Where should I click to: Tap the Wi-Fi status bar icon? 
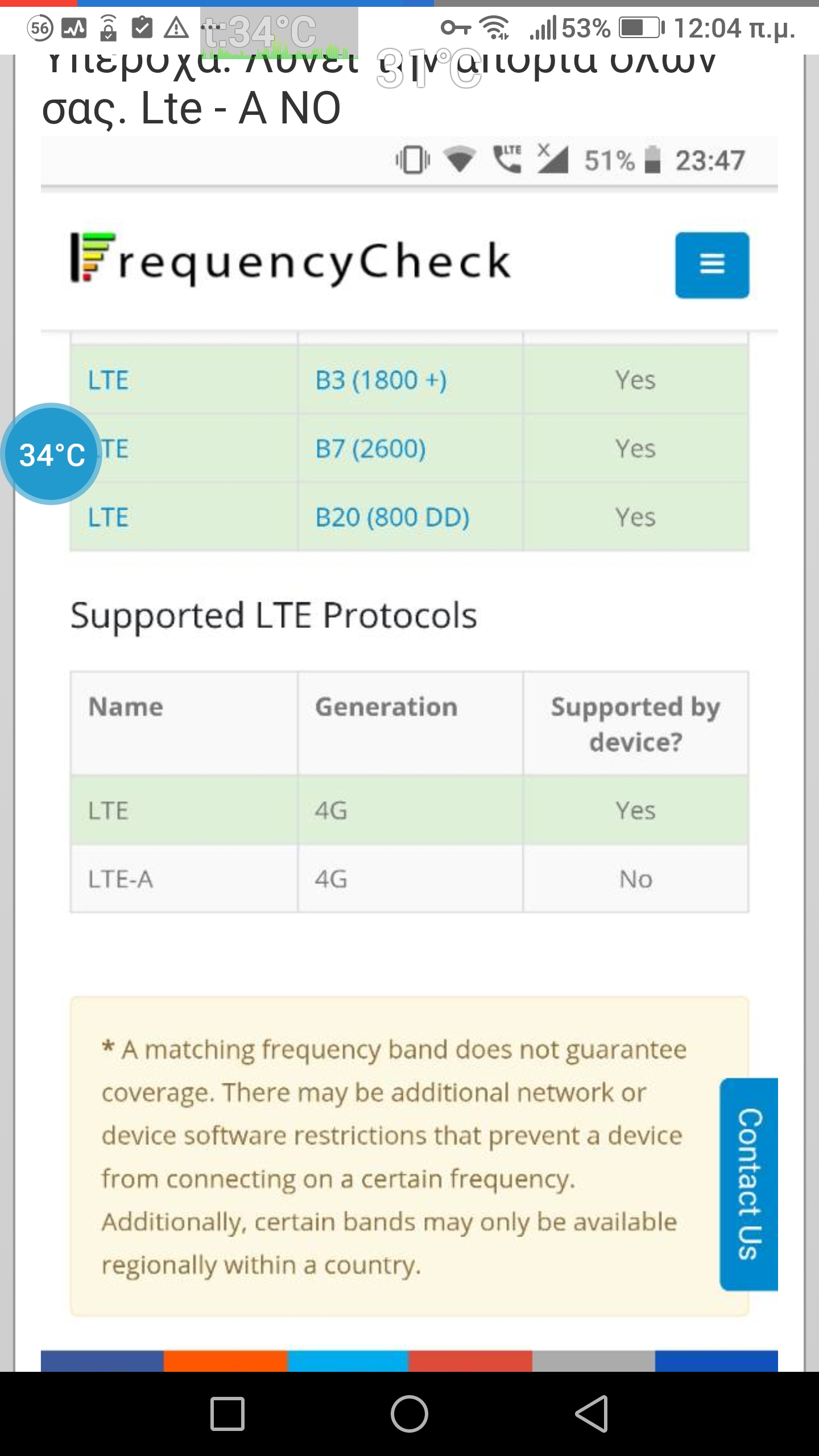coord(494,27)
